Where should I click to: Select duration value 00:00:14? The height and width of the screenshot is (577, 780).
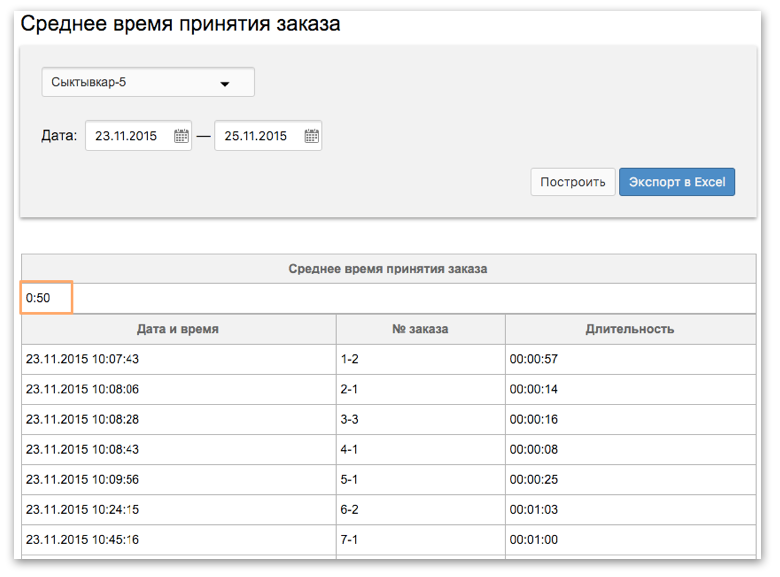[534, 389]
